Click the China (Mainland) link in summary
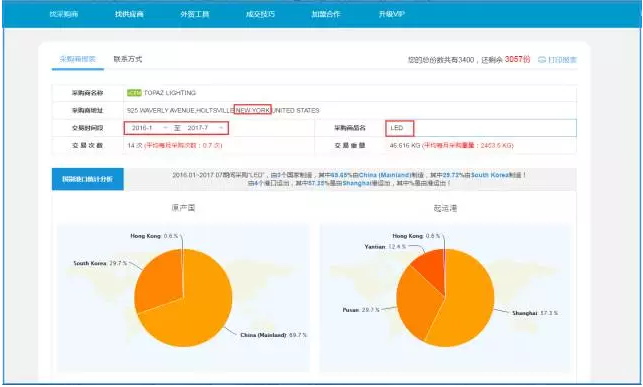This screenshot has width=643, height=387. click(x=385, y=175)
